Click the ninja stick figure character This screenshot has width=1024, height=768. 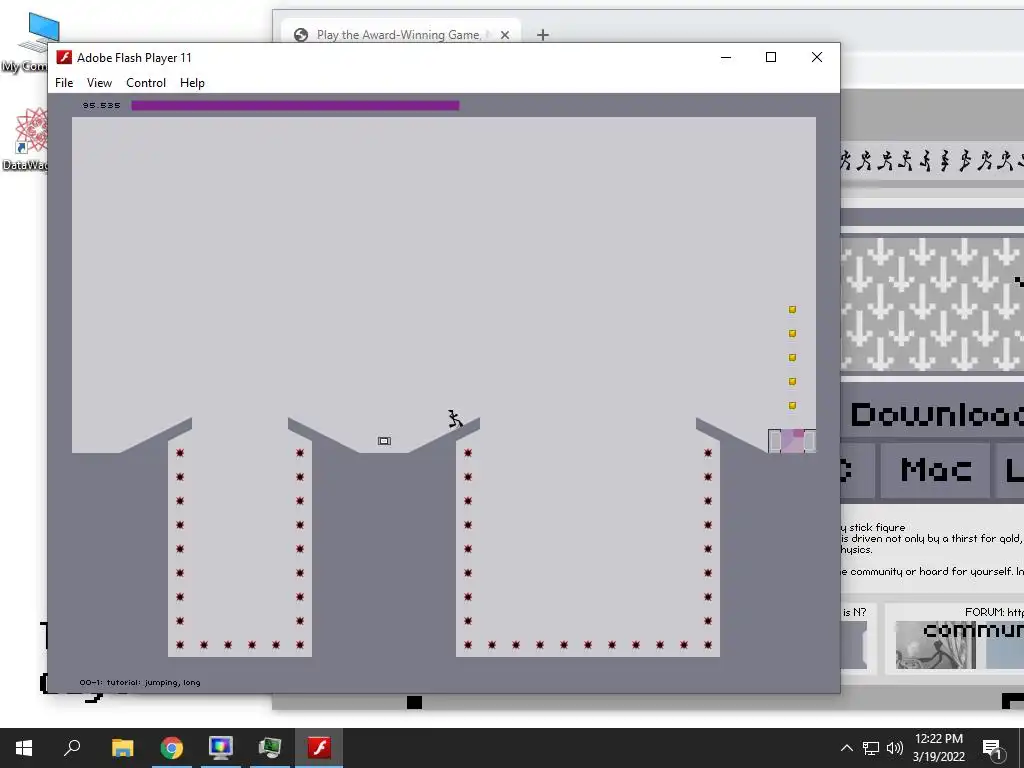pos(455,419)
